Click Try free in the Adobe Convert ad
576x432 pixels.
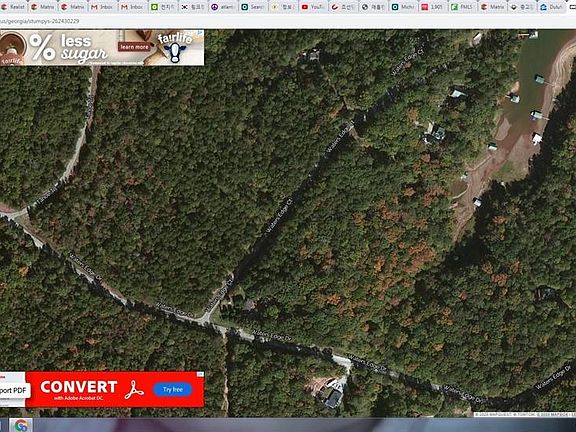(173, 389)
